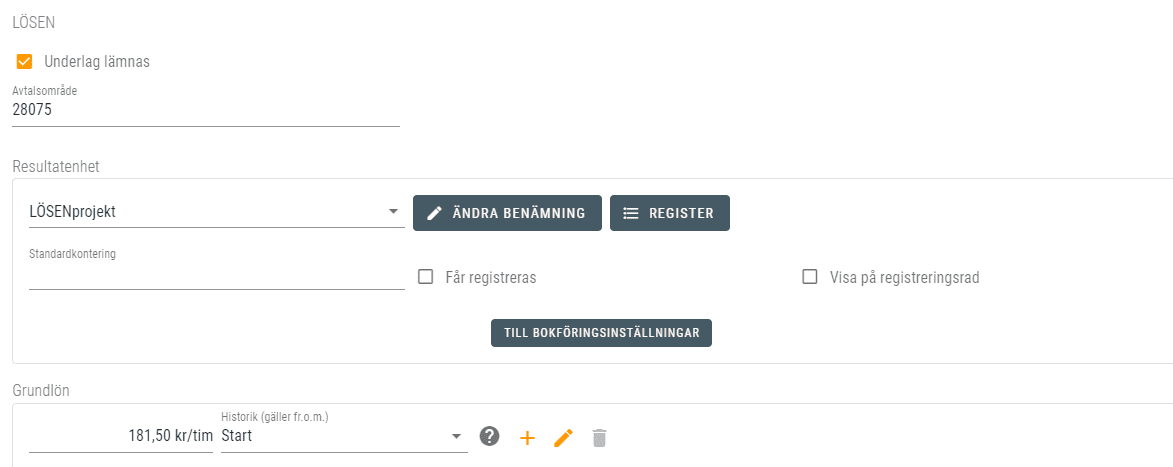Go to Till bokföringsinställningar
1173x467 pixels.
coord(601,332)
